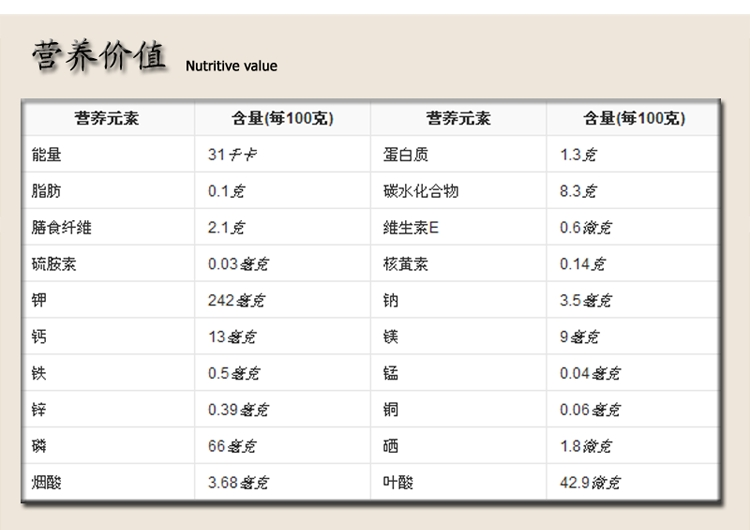Click the 0.6微克 value
750x530 pixels.
tap(585, 227)
